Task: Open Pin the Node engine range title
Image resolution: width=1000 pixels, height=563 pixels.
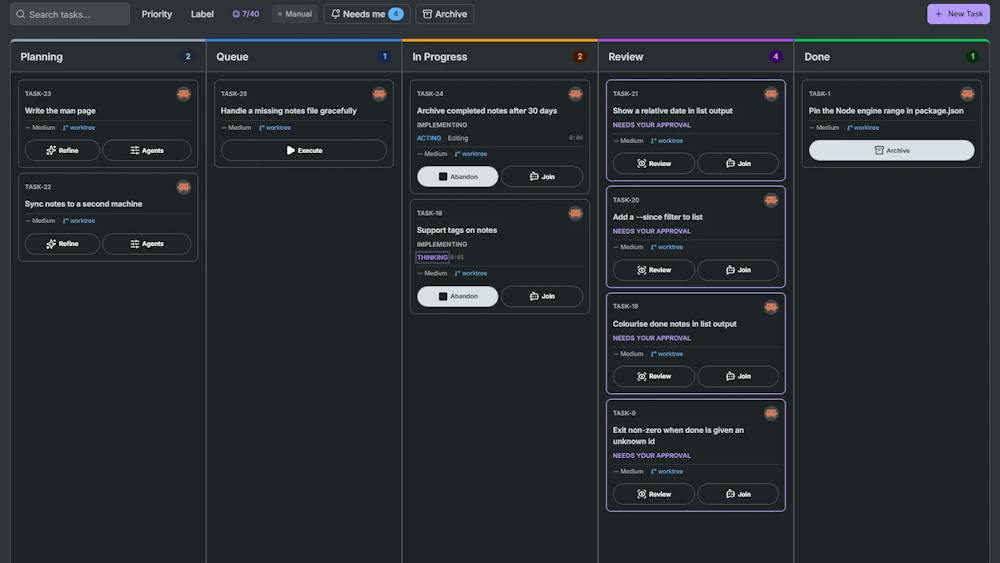Action: pyautogui.click(x=886, y=111)
